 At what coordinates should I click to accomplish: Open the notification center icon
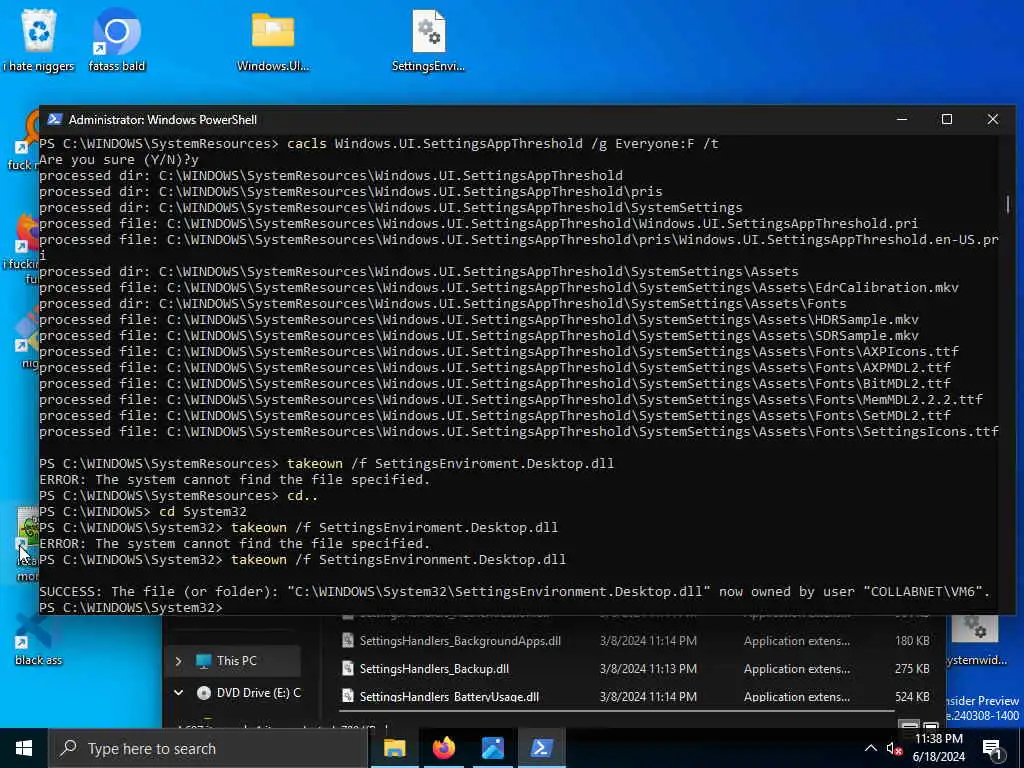coord(992,749)
